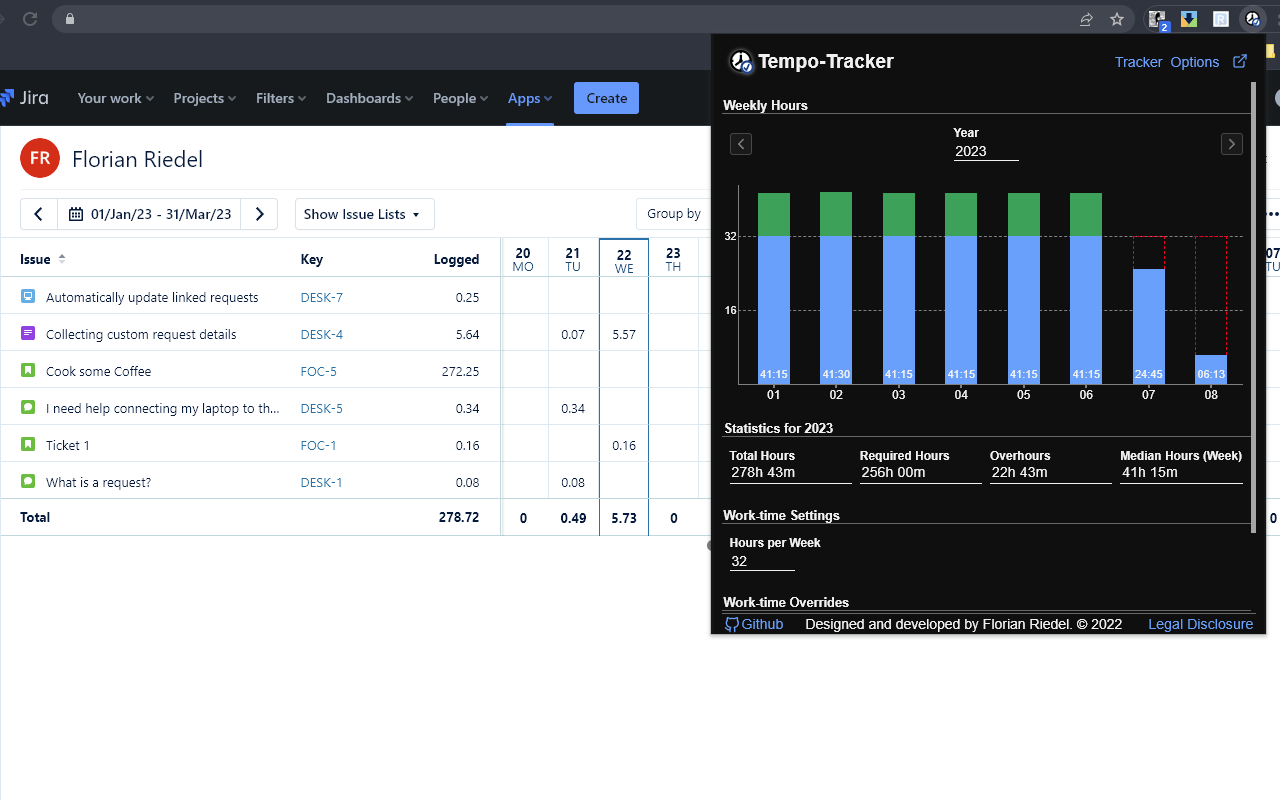Click the Create button

pyautogui.click(x=606, y=98)
